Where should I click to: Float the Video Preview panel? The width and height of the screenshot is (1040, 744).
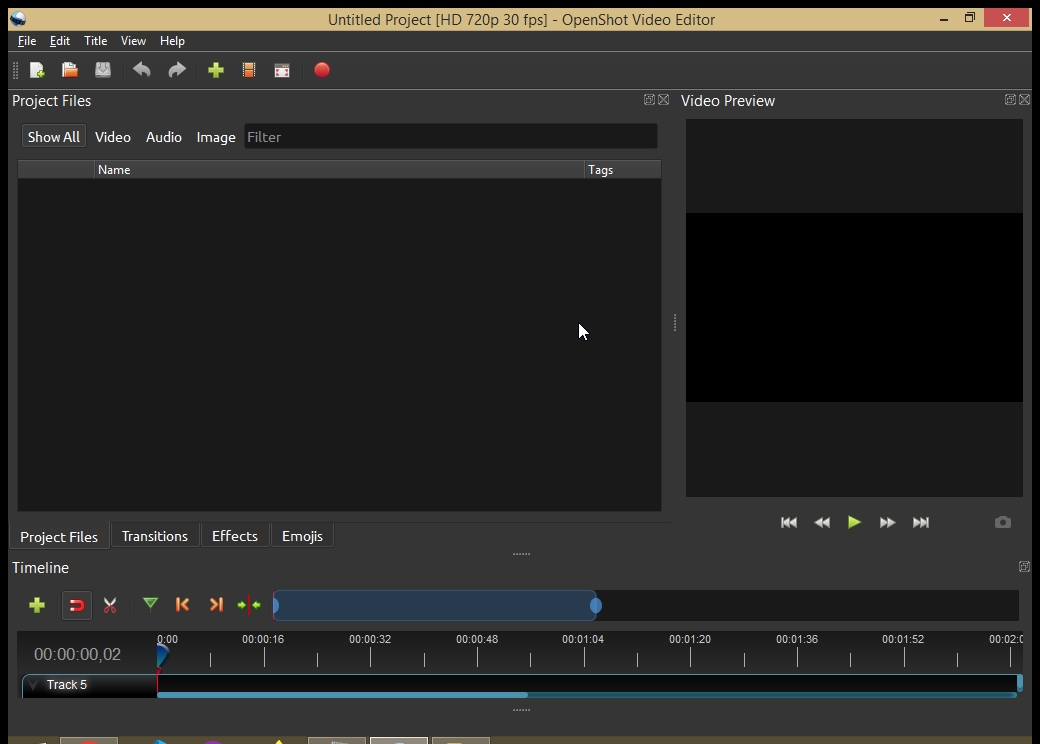1010,99
